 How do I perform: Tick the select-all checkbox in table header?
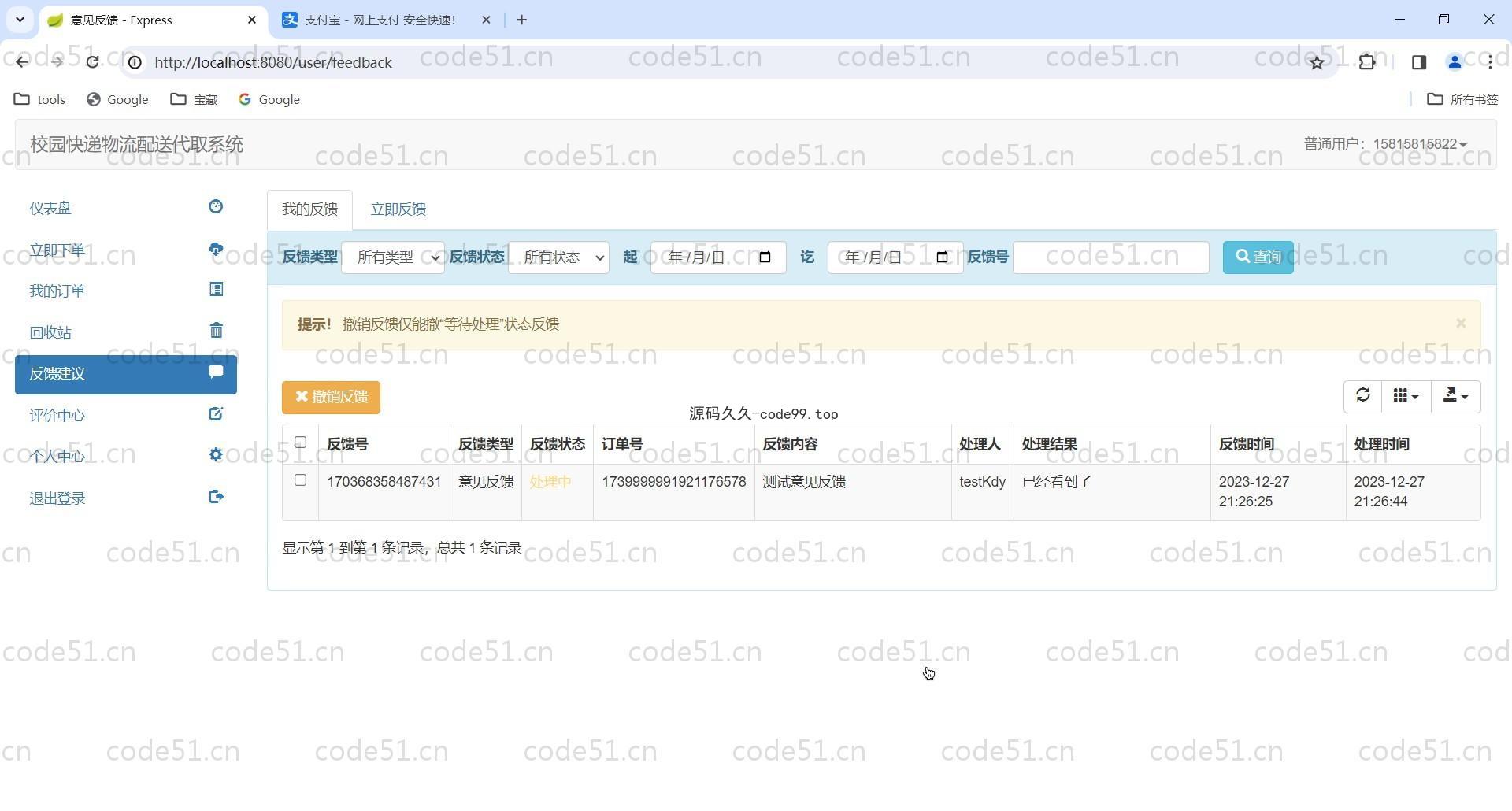300,443
